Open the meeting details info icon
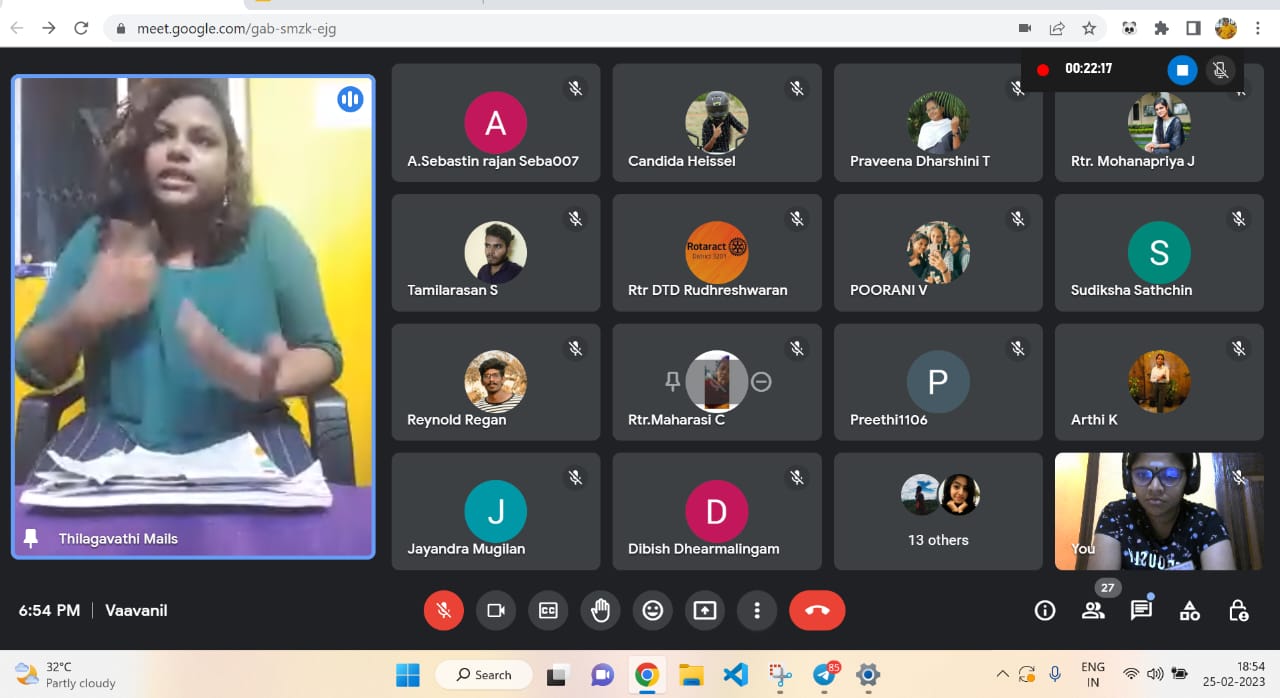 click(1045, 610)
